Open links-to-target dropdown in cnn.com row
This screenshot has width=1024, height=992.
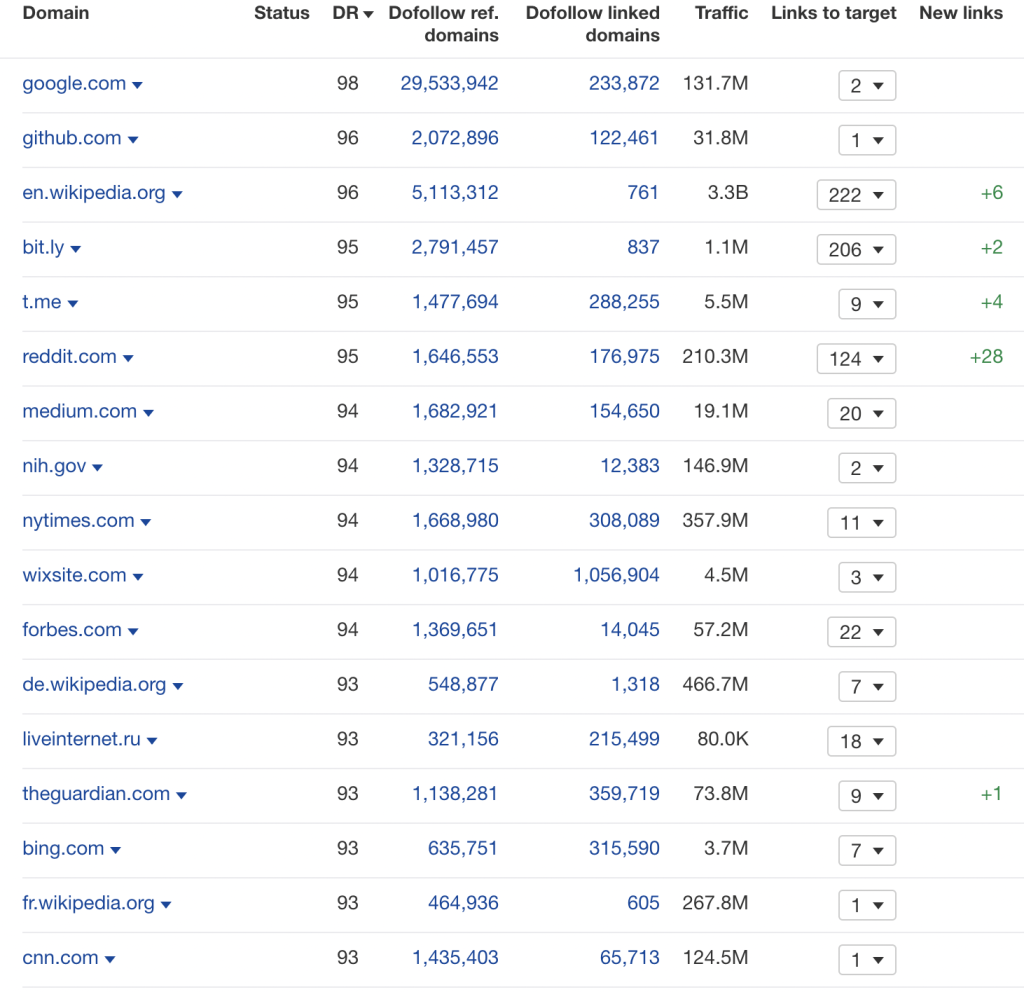(x=867, y=959)
